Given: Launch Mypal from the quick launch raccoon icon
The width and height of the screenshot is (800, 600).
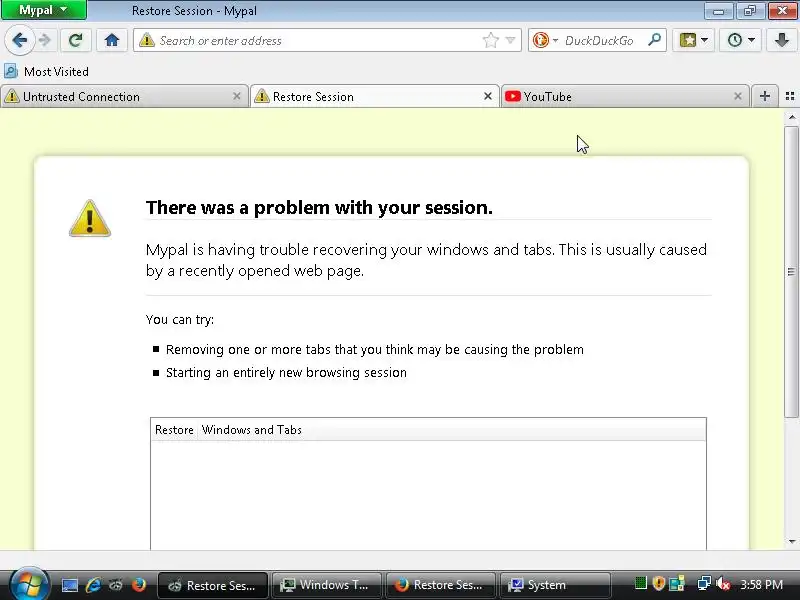Looking at the screenshot, I should pyautogui.click(x=116, y=585).
